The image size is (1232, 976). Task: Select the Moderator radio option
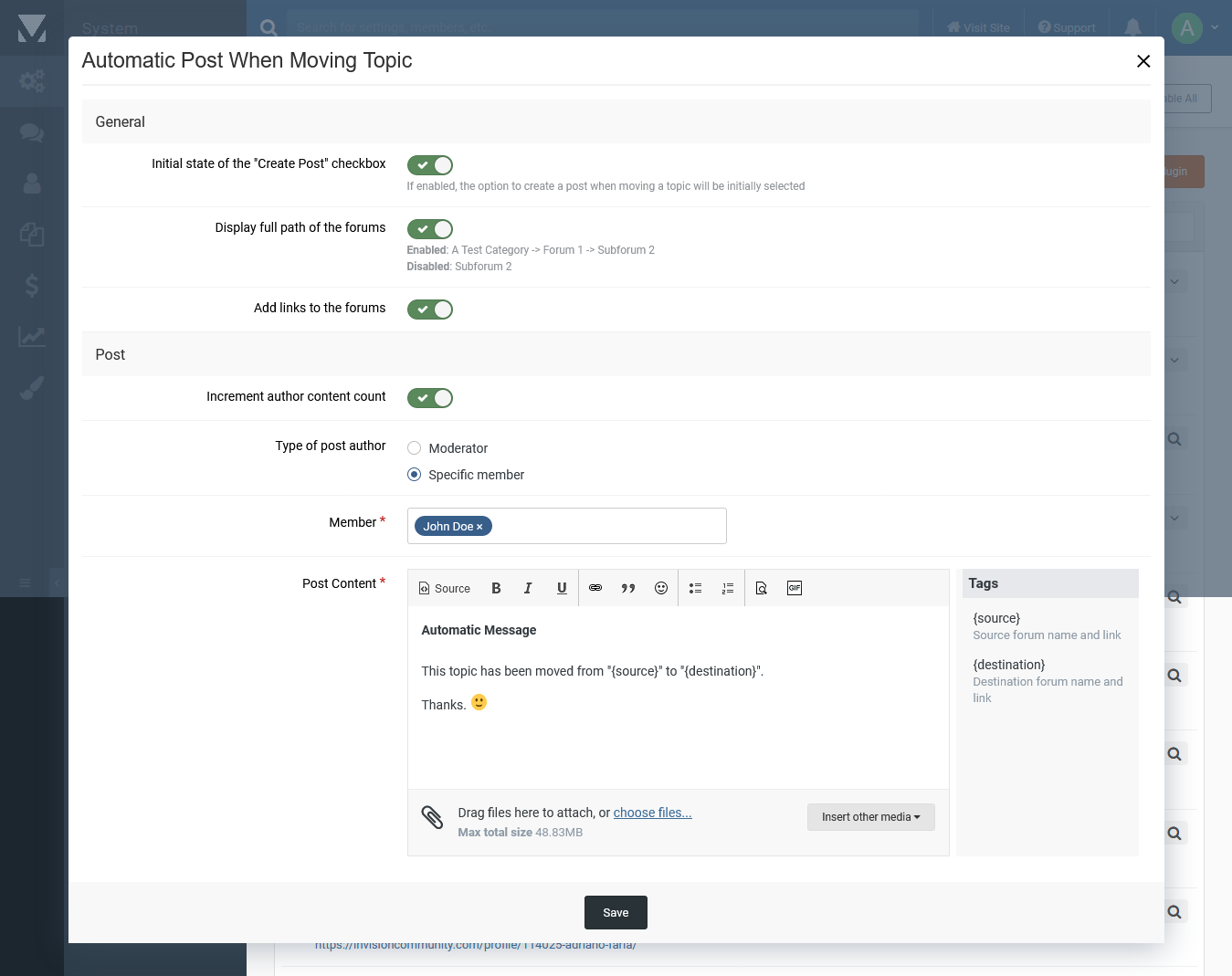pos(415,448)
